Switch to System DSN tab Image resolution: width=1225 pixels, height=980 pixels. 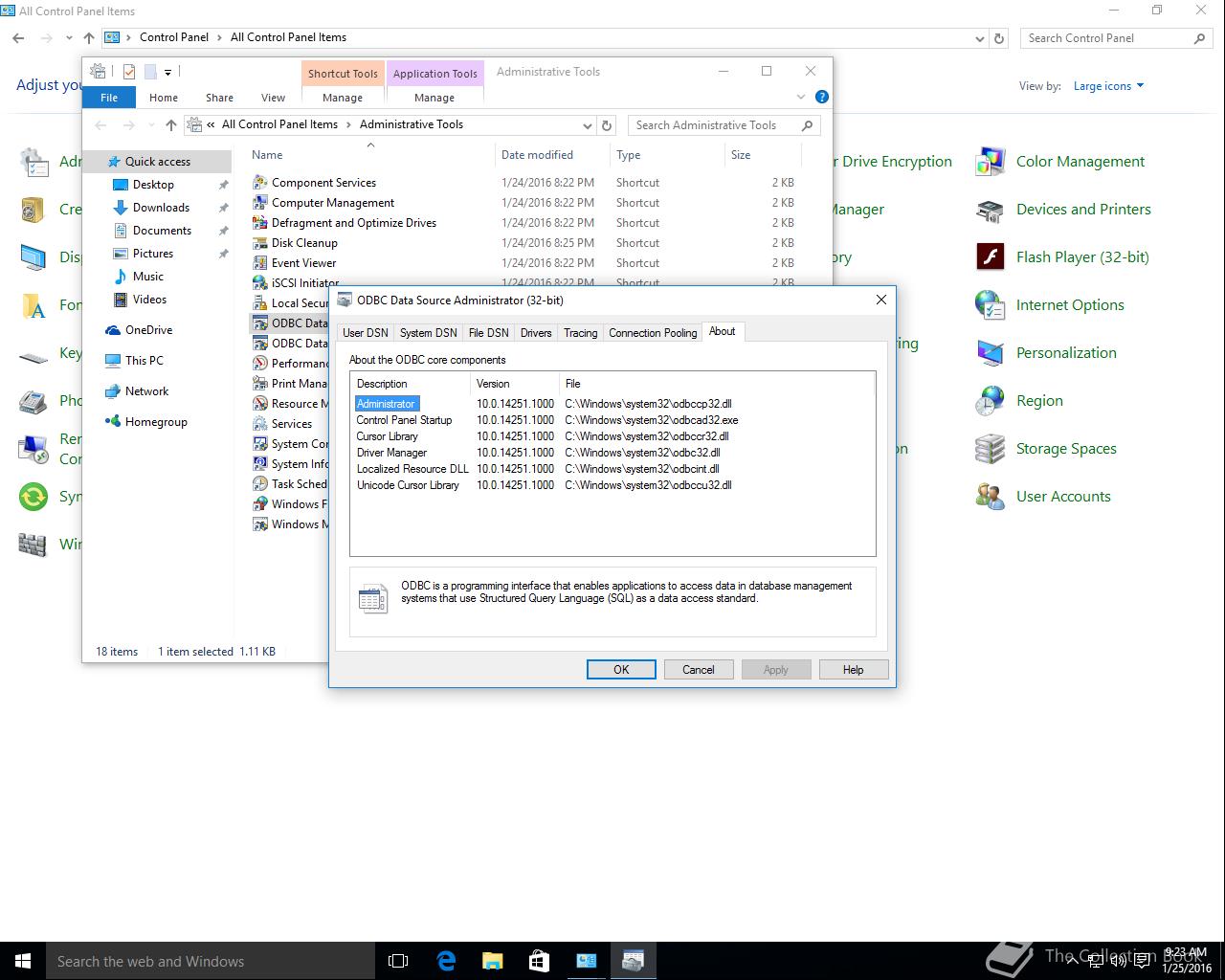click(428, 333)
